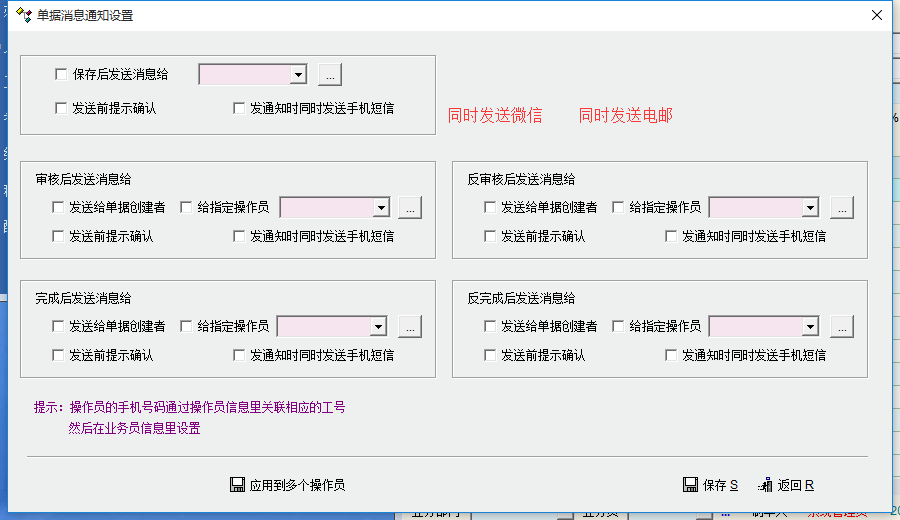Check 发通知时同时发送手机短信 in 反完成后 group
The image size is (900, 520).
click(x=672, y=355)
